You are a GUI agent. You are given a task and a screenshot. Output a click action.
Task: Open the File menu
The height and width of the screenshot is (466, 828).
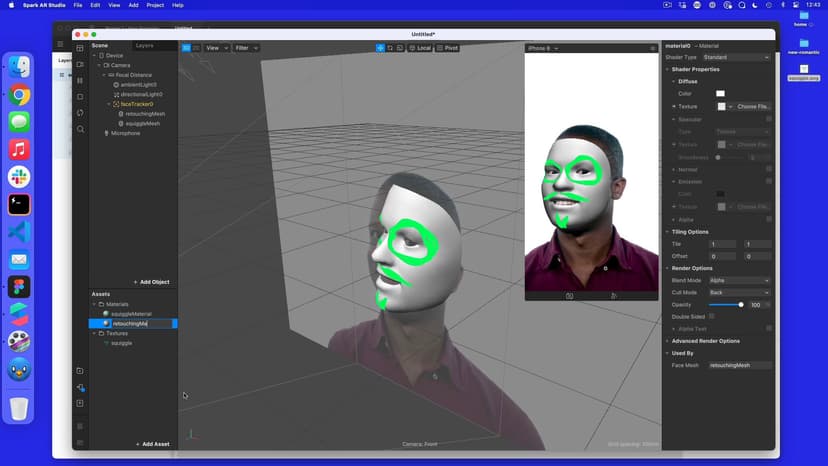(78, 5)
